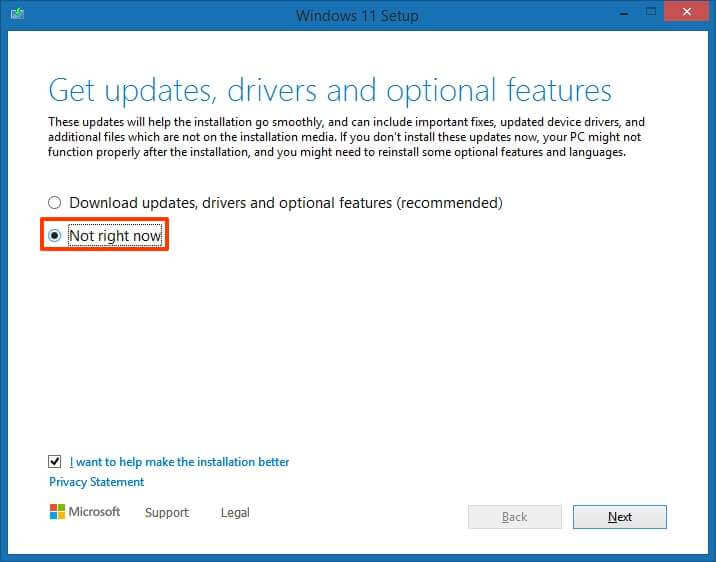
Task: Open the Support link
Action: point(167,512)
